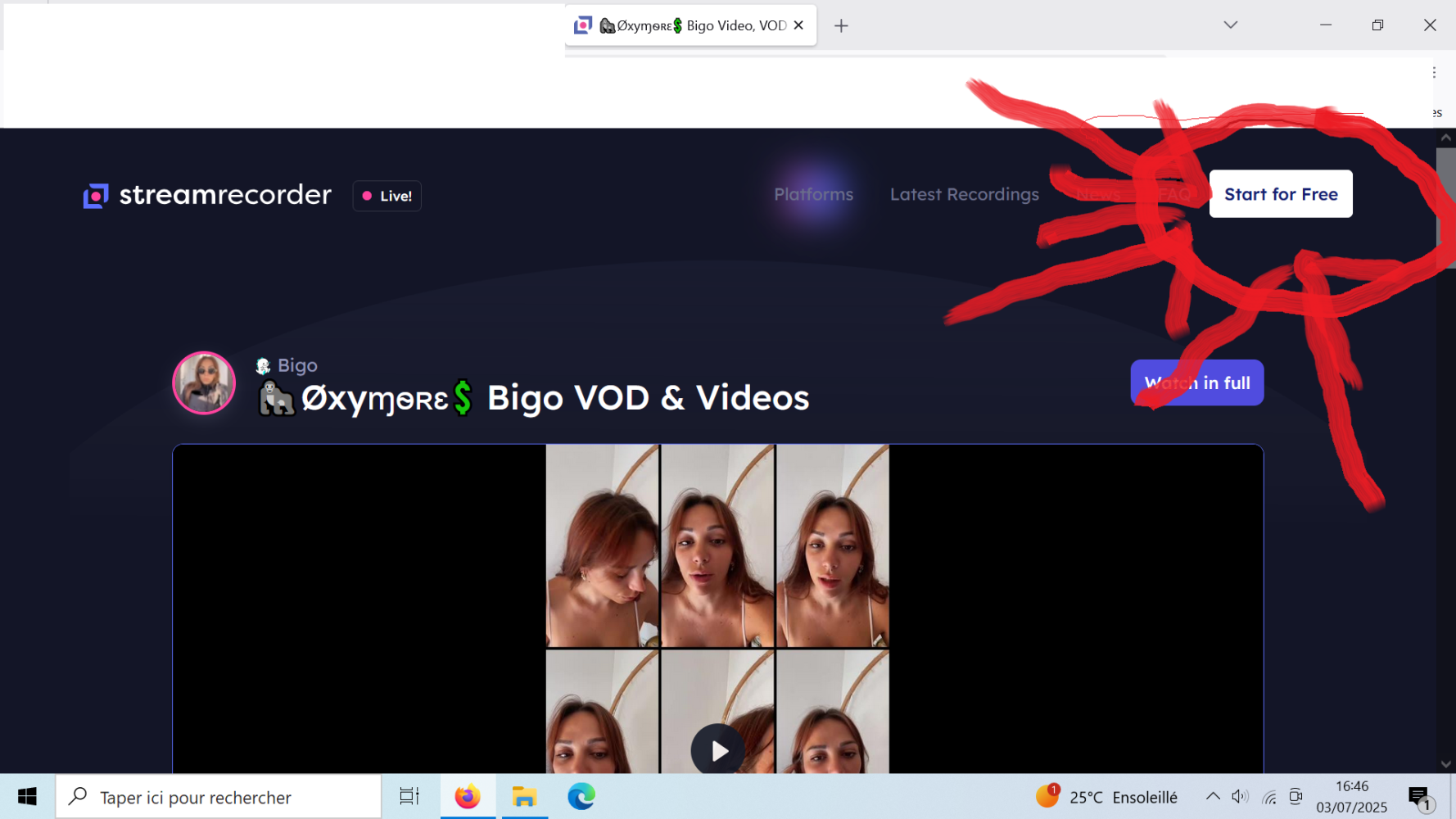This screenshot has width=1456, height=819.
Task: Open a new browser tab
Action: (841, 25)
